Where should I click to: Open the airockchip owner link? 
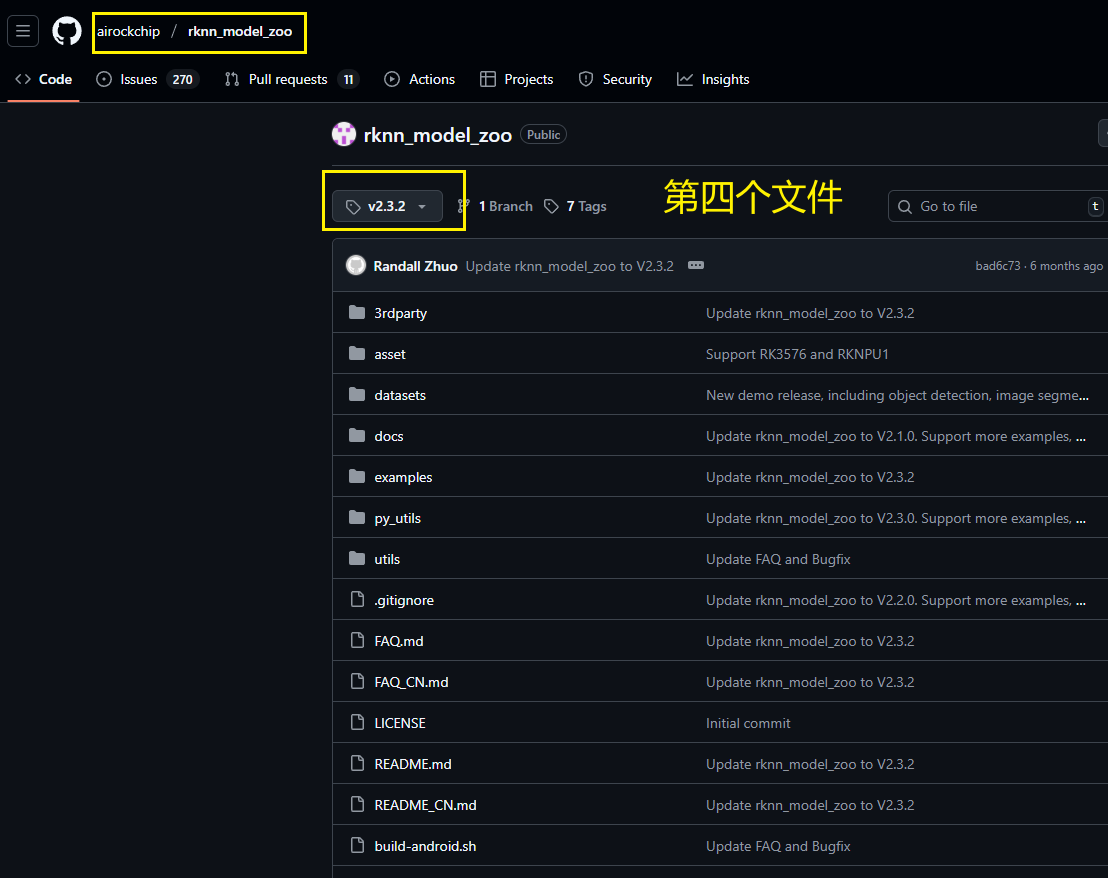click(129, 31)
